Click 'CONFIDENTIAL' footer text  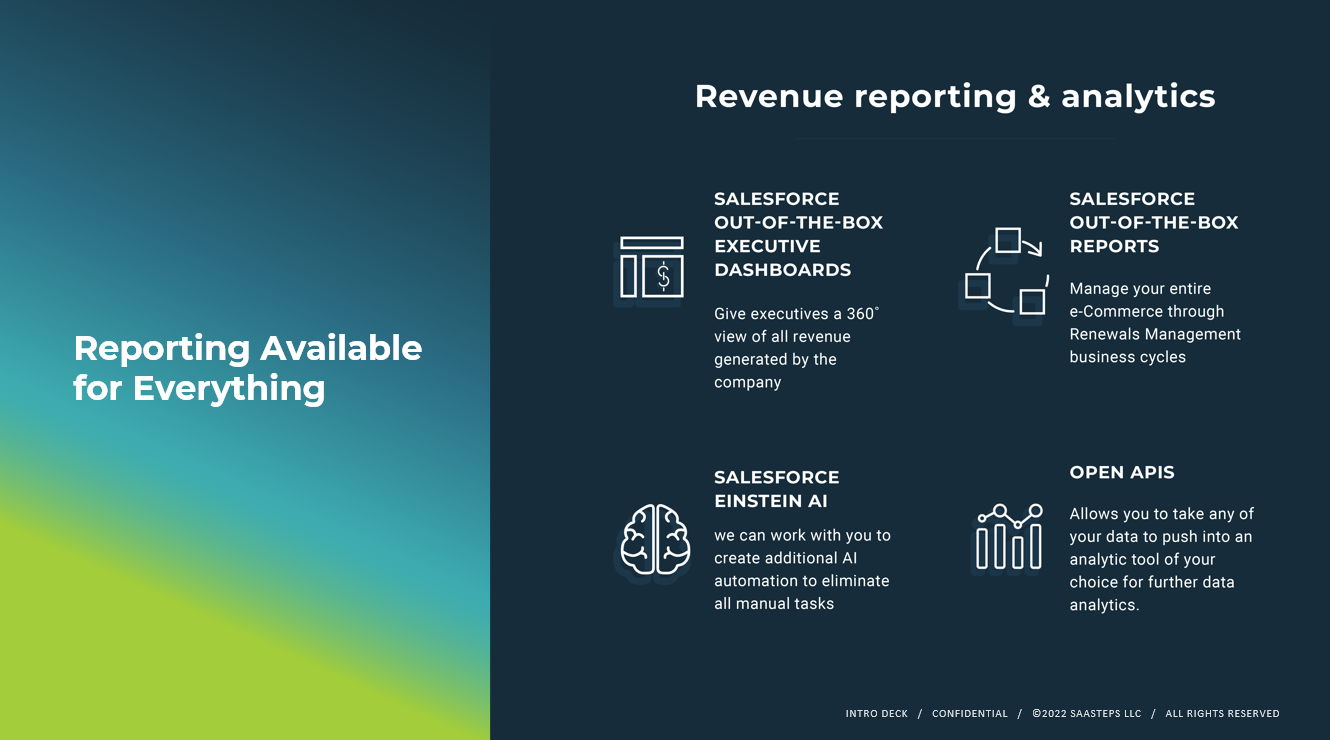[970, 714]
